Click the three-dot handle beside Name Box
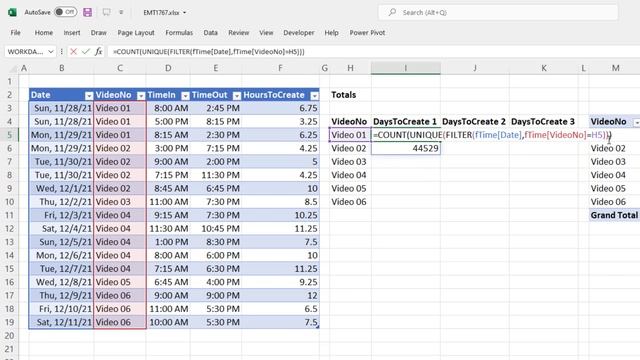The height and width of the screenshot is (360, 640). [62, 52]
